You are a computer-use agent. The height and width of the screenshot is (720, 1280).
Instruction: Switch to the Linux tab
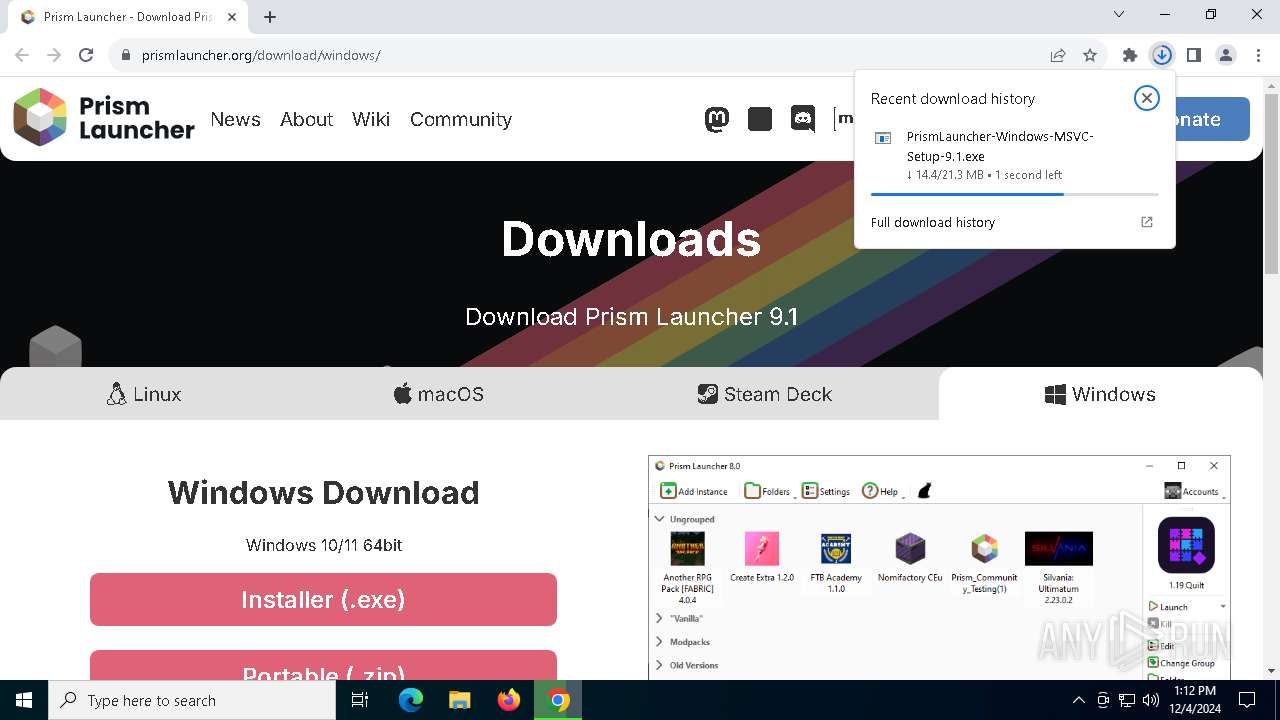(144, 394)
